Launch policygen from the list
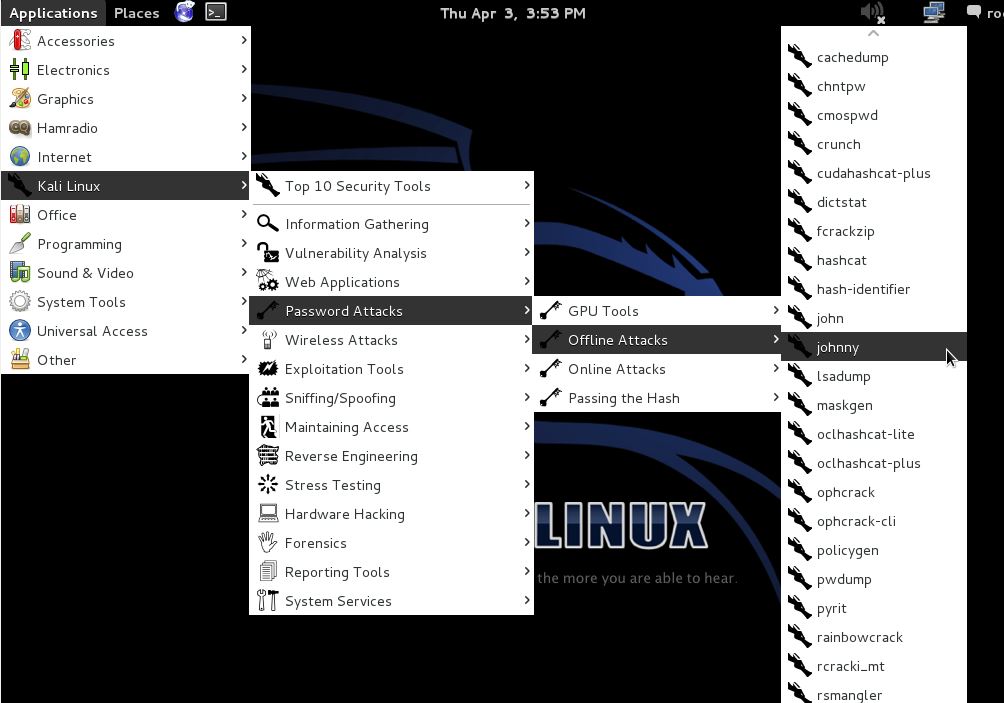 874,550
